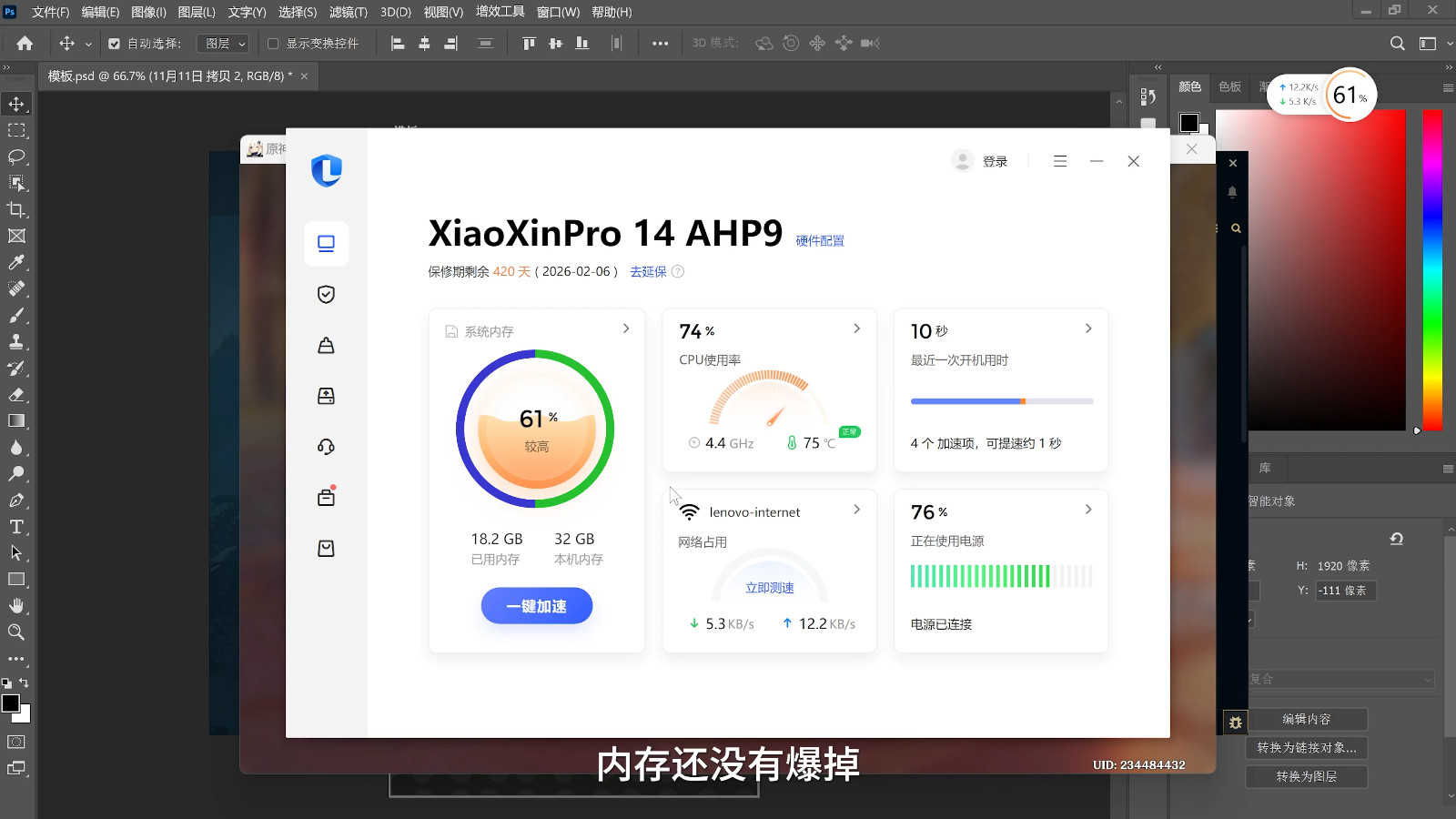Toggle Quick Mask mode

click(16, 742)
